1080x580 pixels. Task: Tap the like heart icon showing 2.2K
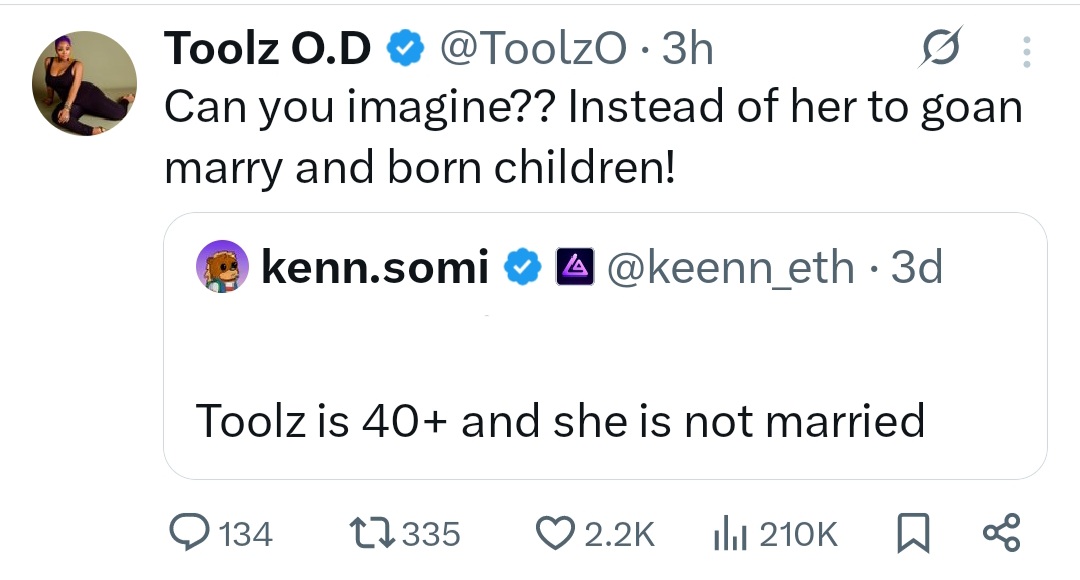555,533
